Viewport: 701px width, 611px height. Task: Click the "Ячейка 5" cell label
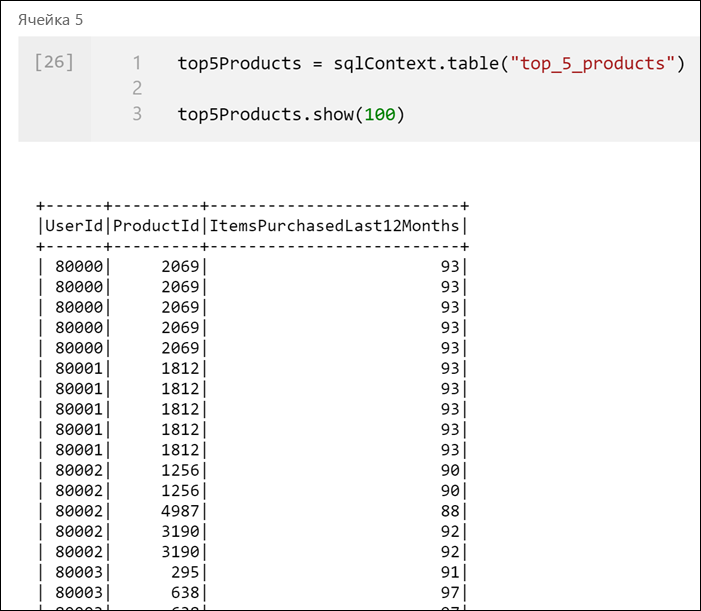point(50,20)
